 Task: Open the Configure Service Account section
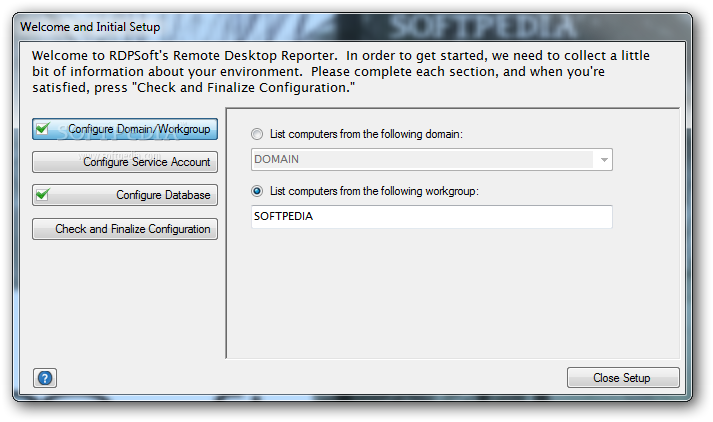coord(125,162)
